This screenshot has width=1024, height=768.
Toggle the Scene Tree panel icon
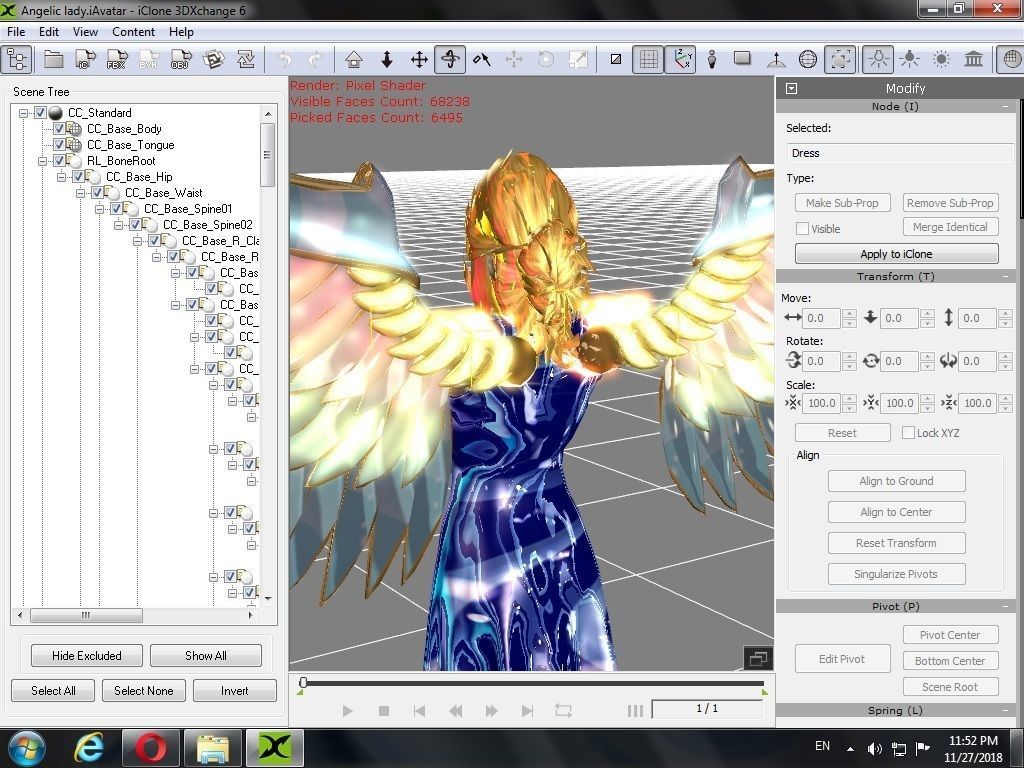click(18, 59)
